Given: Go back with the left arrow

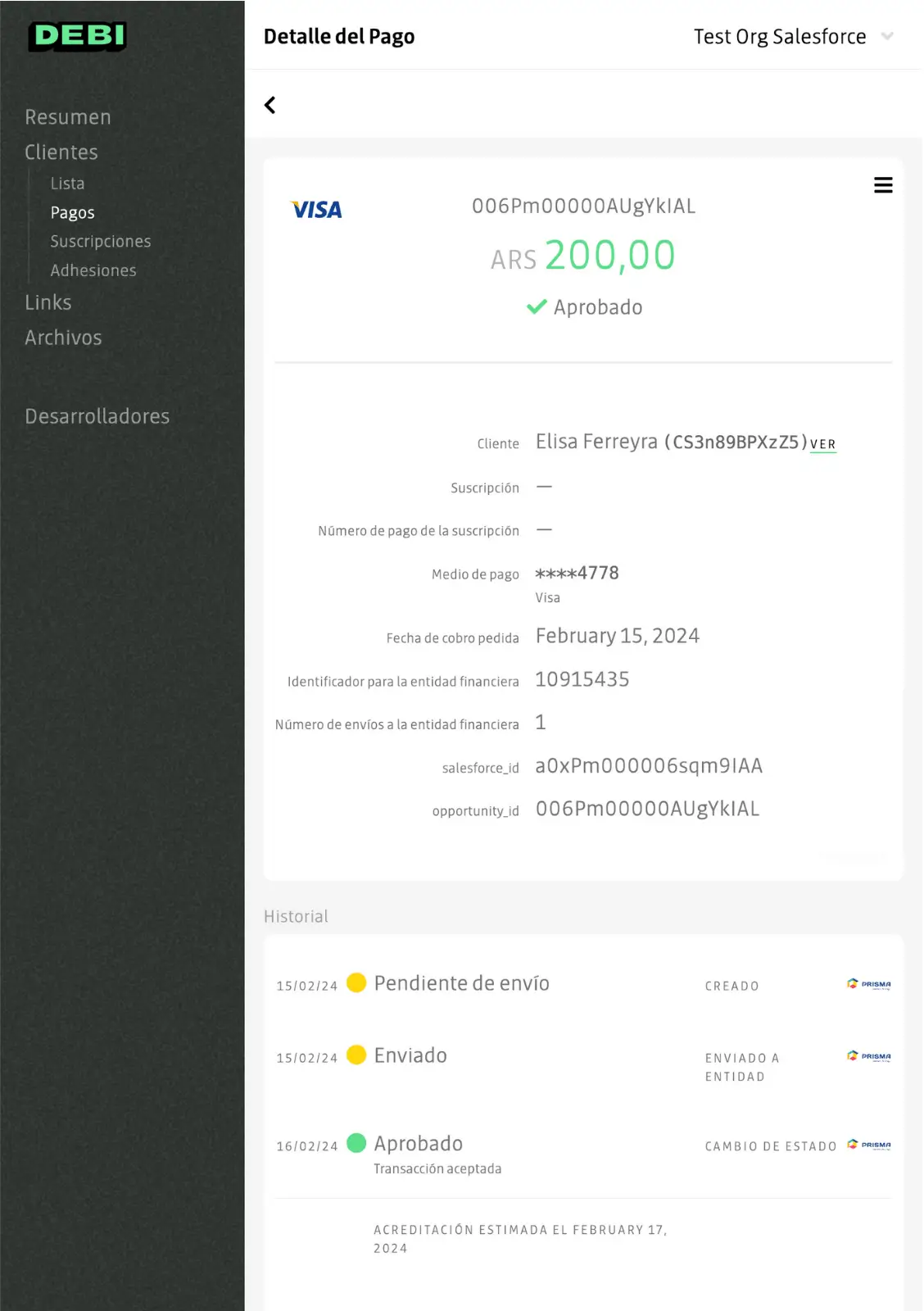Looking at the screenshot, I should 270,105.
